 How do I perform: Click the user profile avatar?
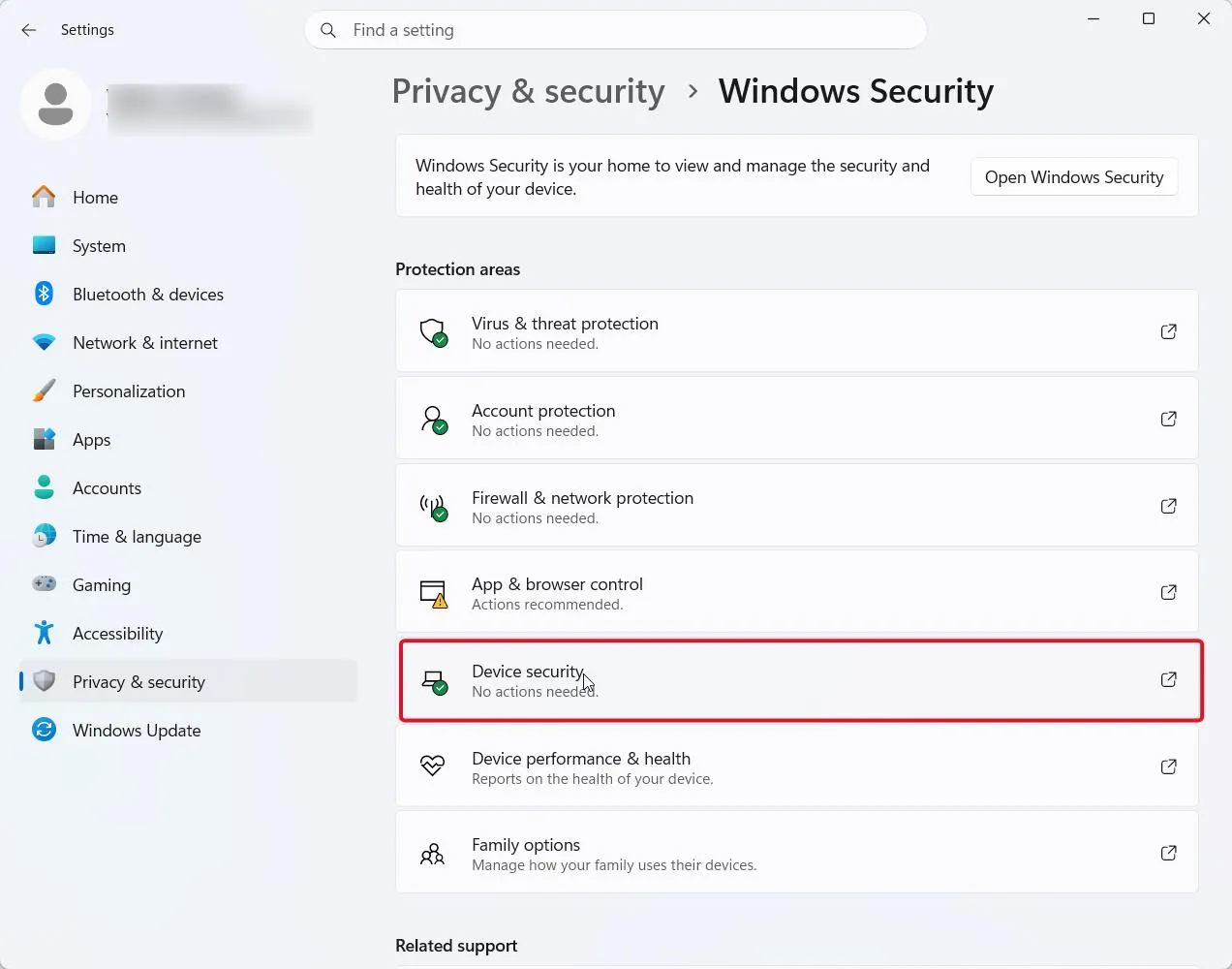click(55, 104)
